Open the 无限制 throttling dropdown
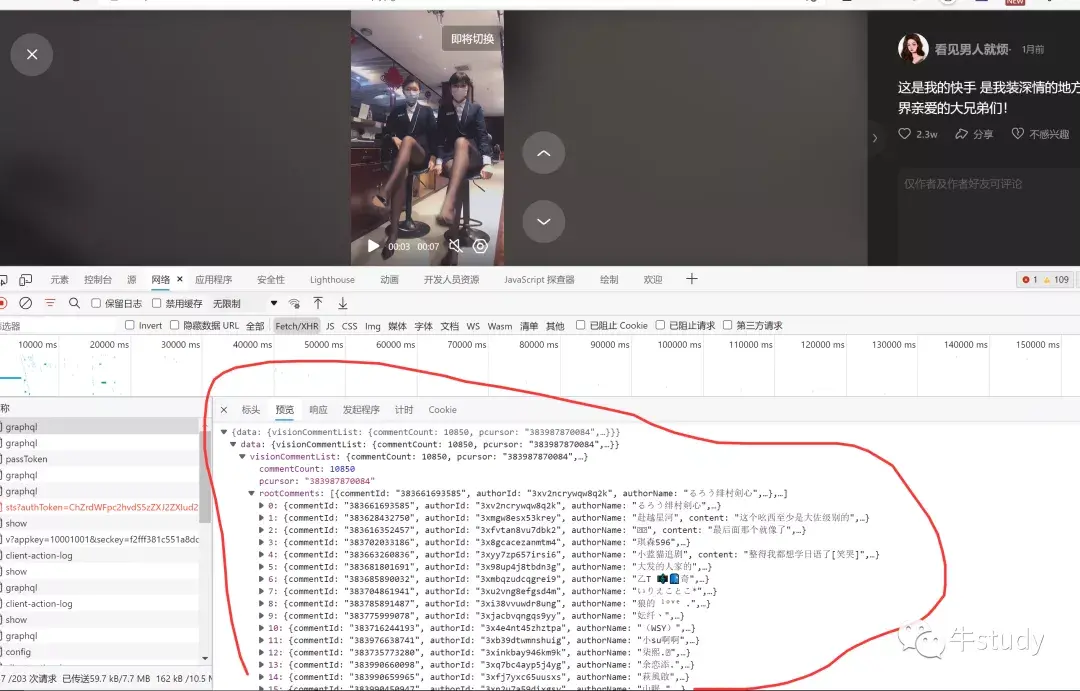The width and height of the screenshot is (1080, 691). (245, 303)
